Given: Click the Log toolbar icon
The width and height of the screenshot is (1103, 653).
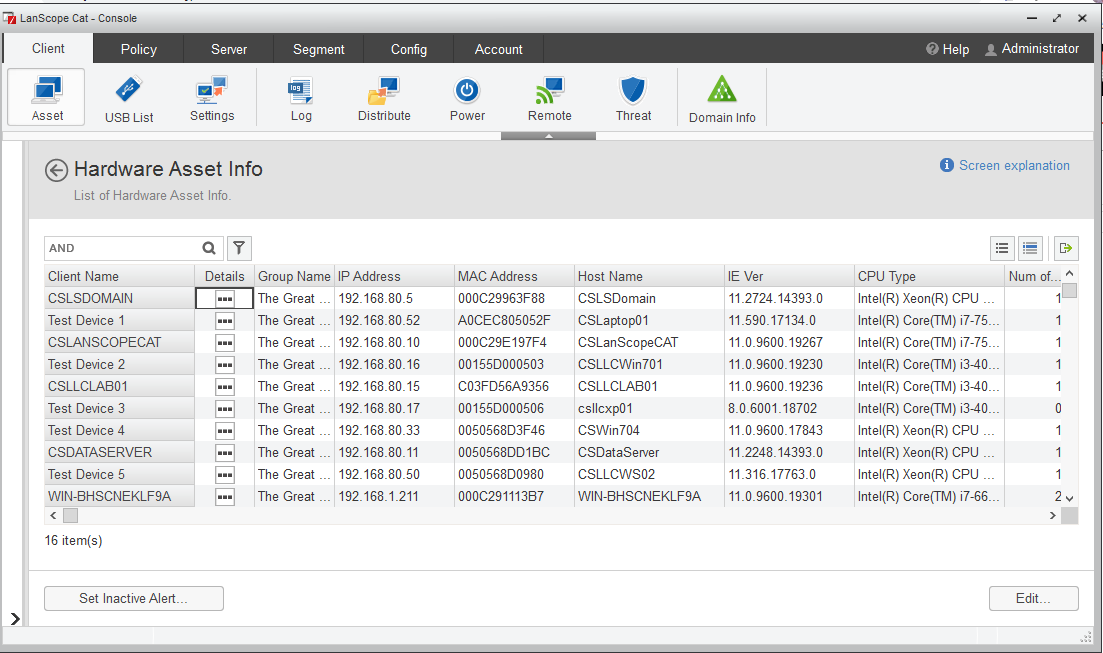Looking at the screenshot, I should tap(301, 98).
